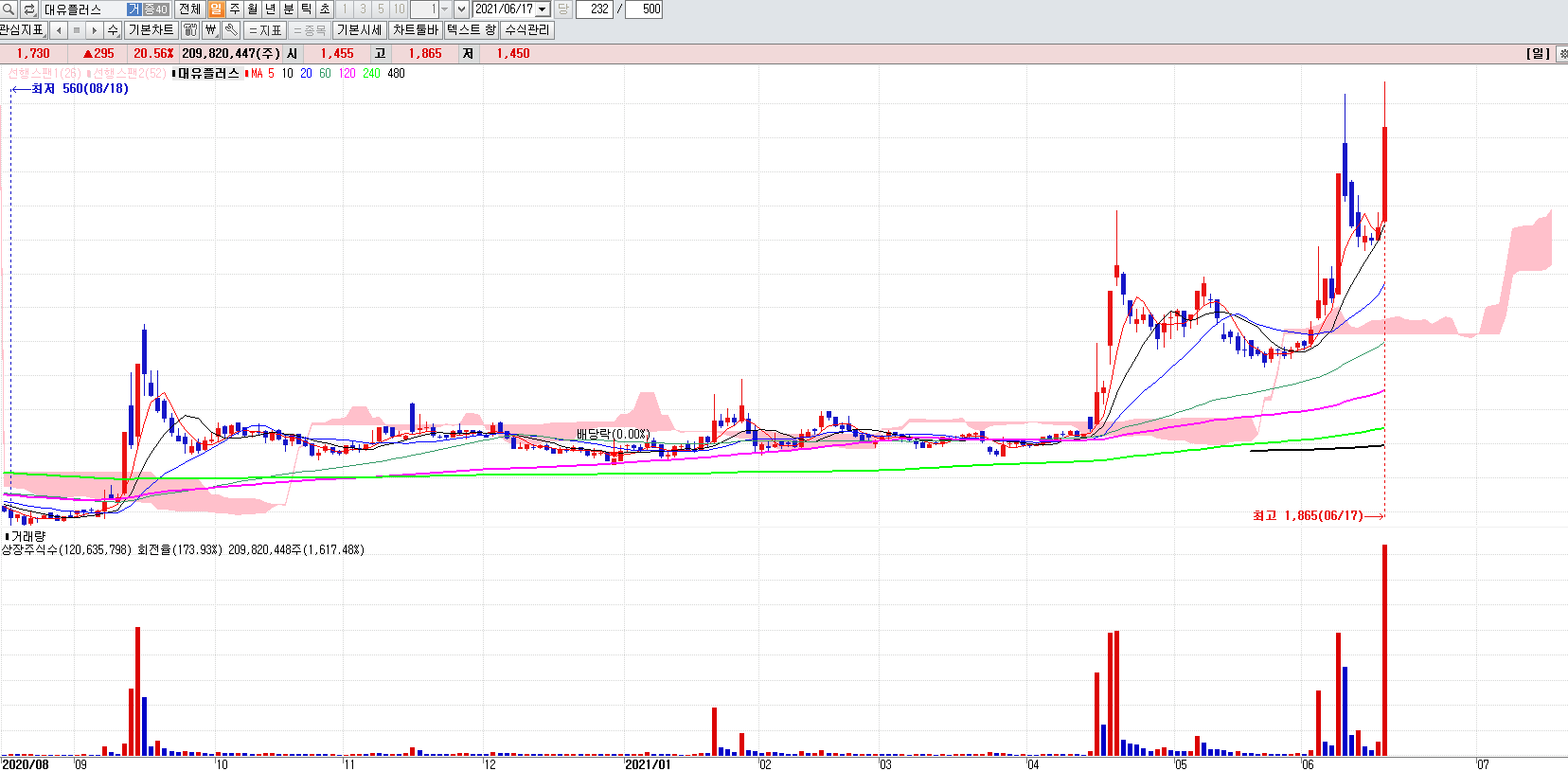Click the 최저 560(08/18) low label

point(80,88)
